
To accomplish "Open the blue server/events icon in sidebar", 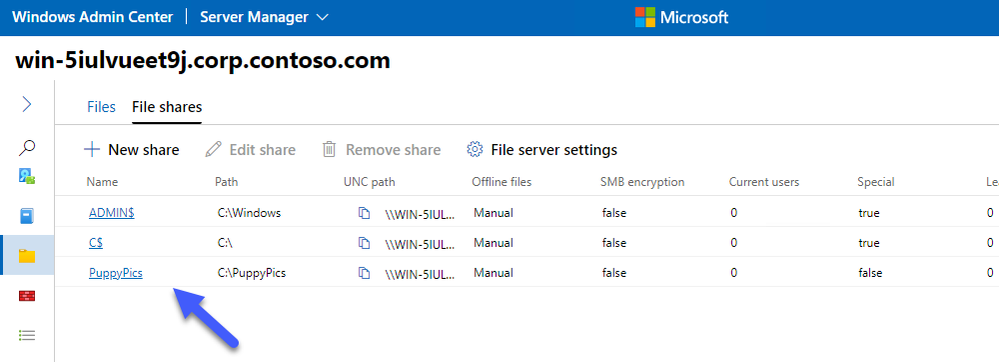I will pos(27,216).
